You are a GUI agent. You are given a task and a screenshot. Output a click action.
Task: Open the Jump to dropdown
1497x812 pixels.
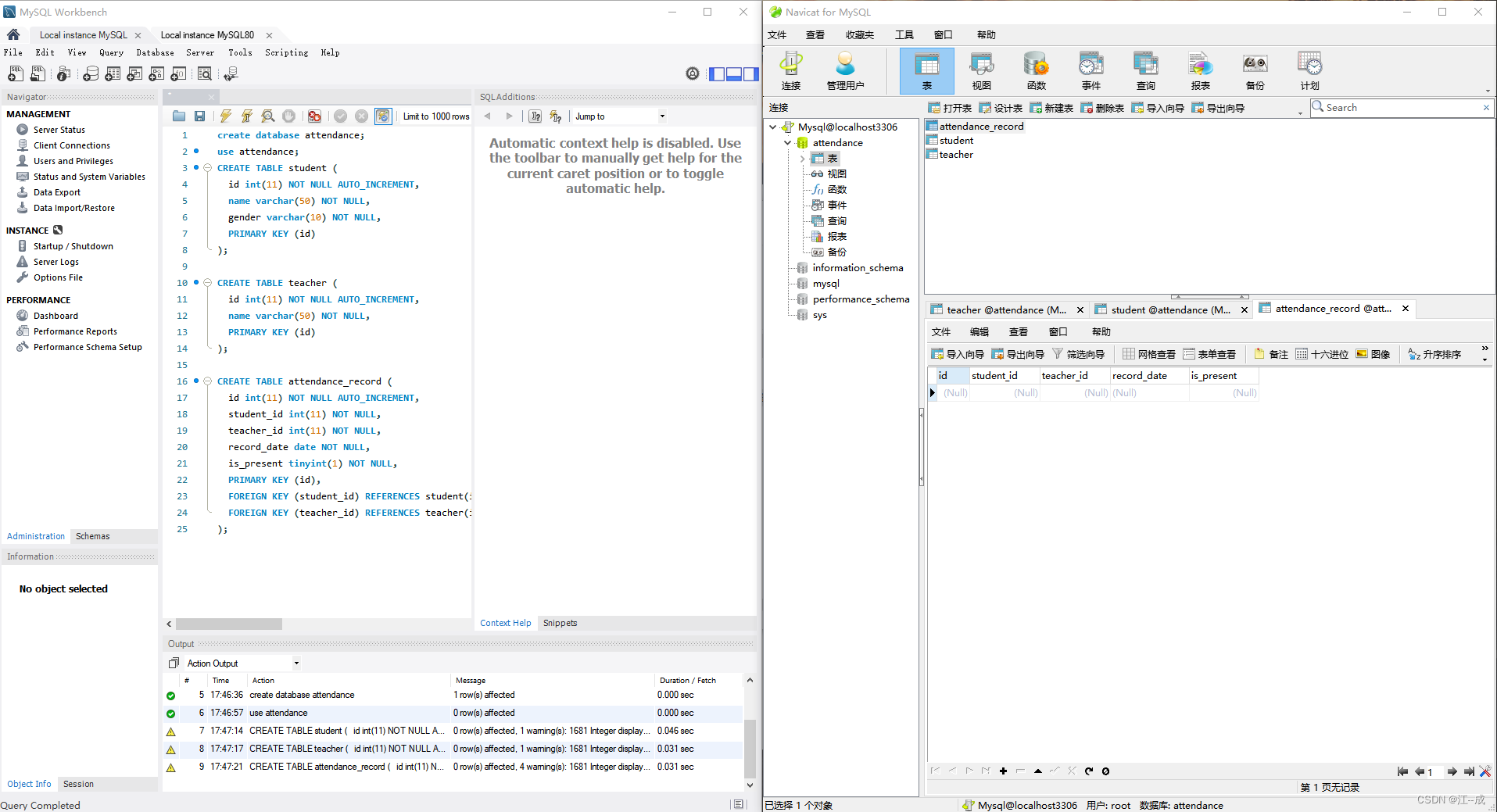point(621,116)
